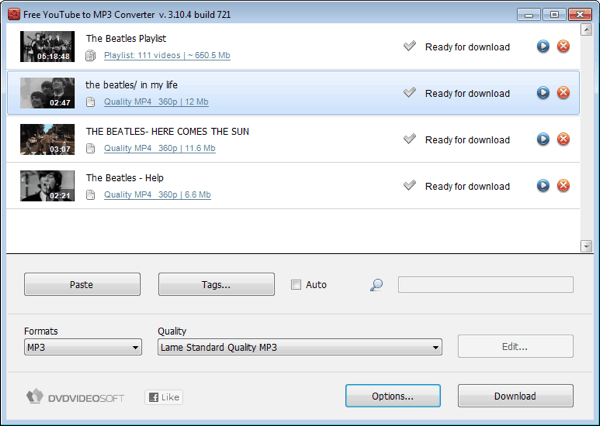Viewport: 600px width, 426px height.
Task: Play 'HERE COMES THE SUN' item
Action: pos(543,139)
